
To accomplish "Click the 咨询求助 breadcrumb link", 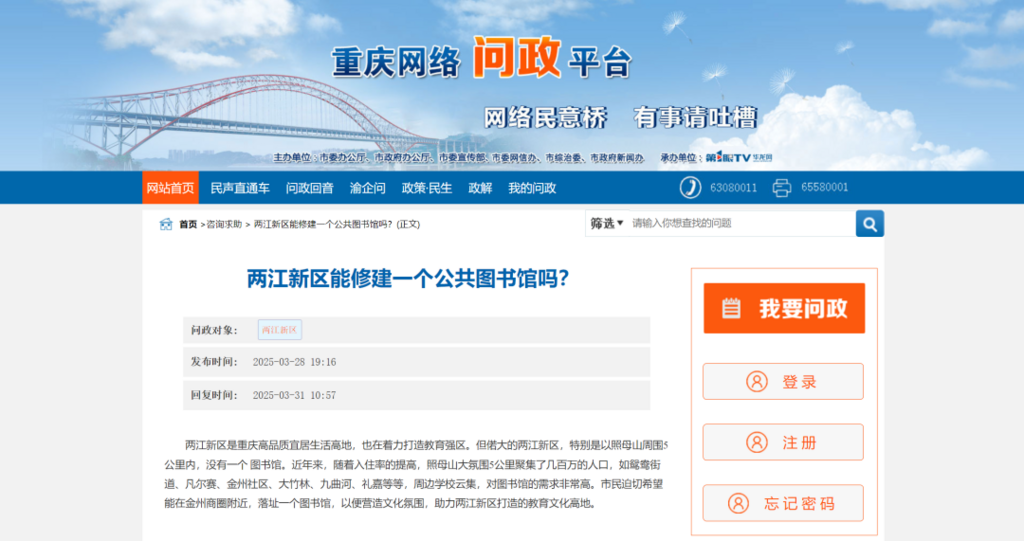I will [224, 224].
